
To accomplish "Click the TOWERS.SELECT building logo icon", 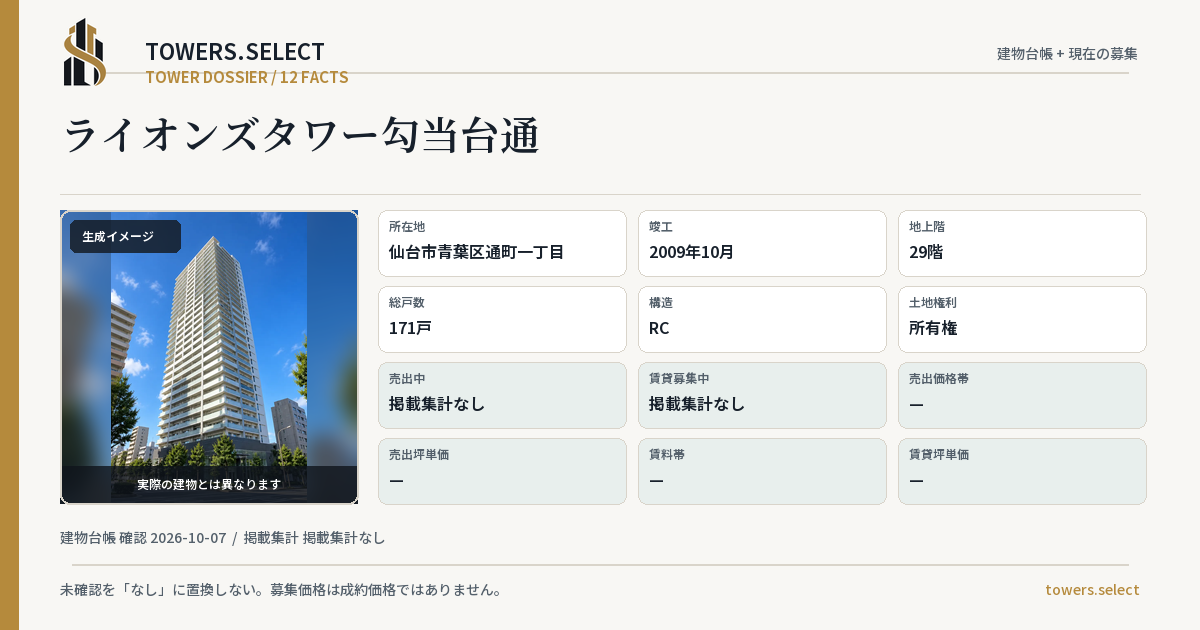I will 85,52.
